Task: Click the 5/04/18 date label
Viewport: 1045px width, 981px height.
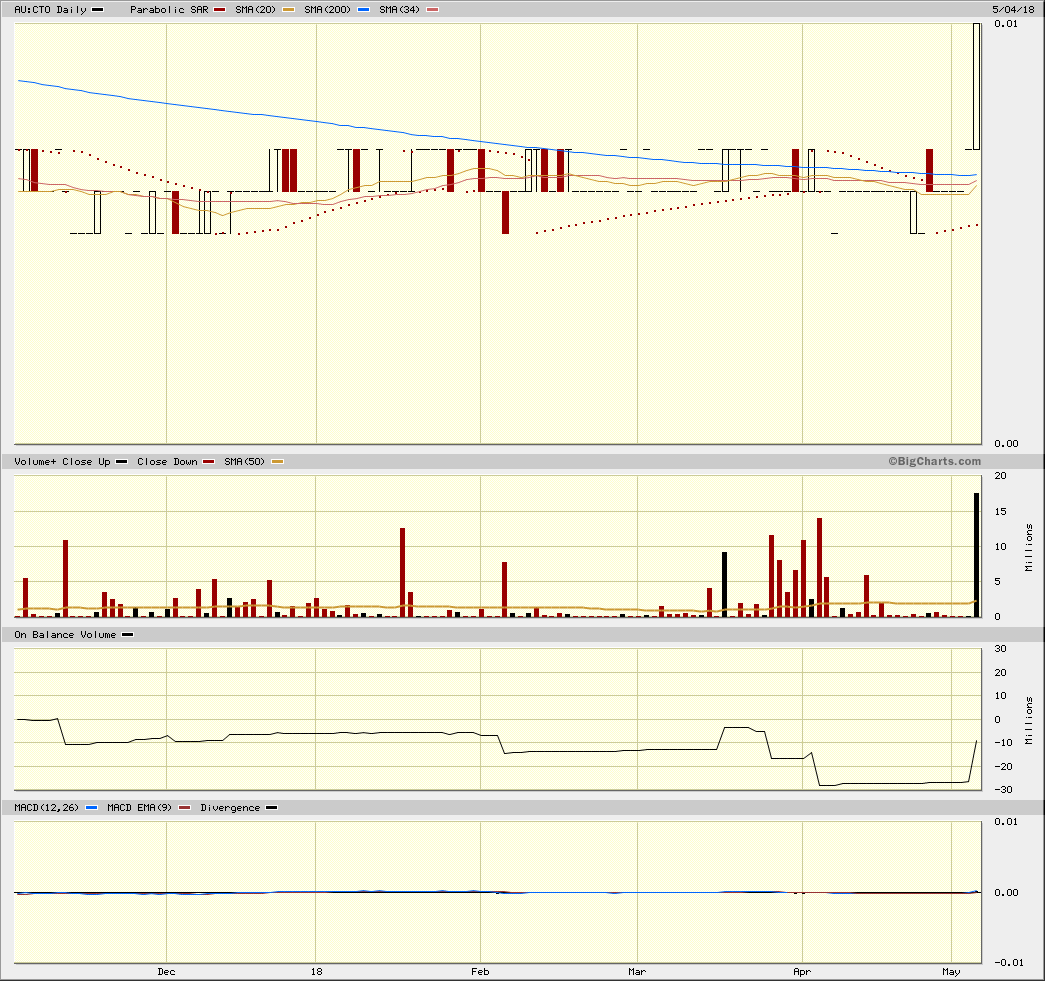Action: pos(1013,9)
